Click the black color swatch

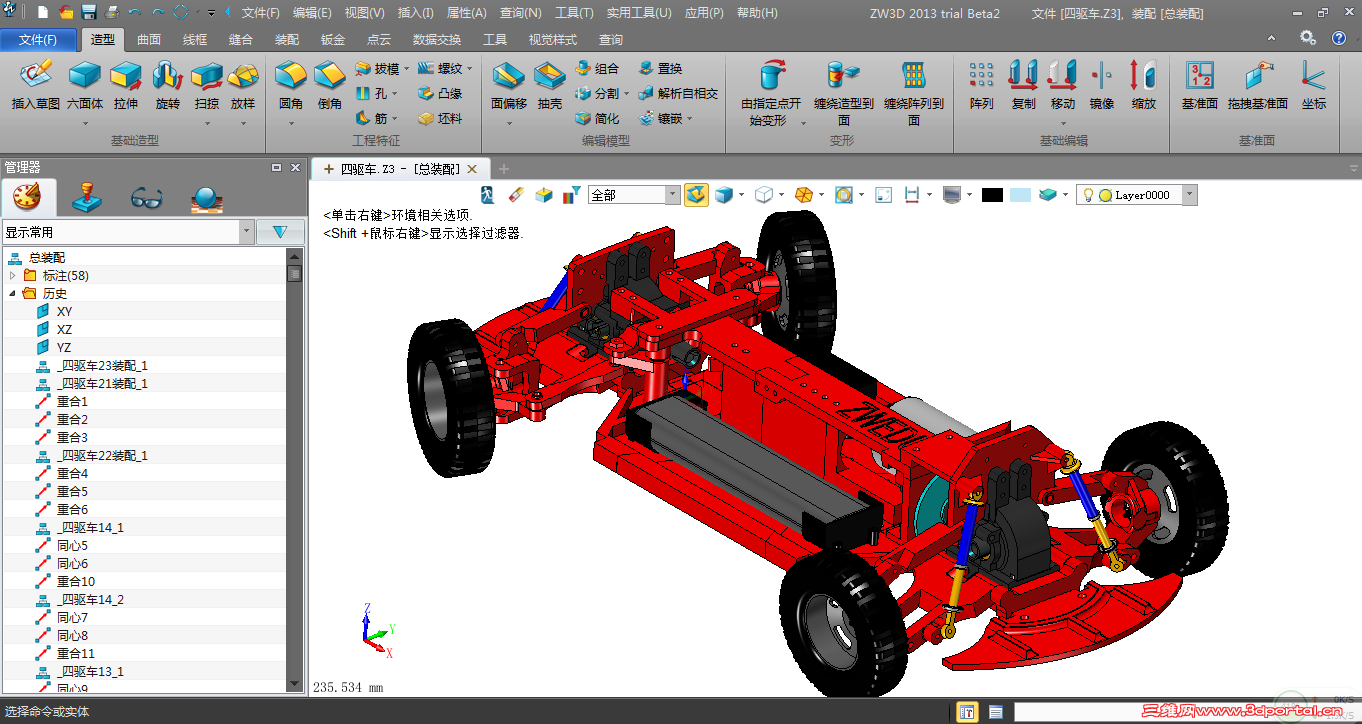click(992, 195)
